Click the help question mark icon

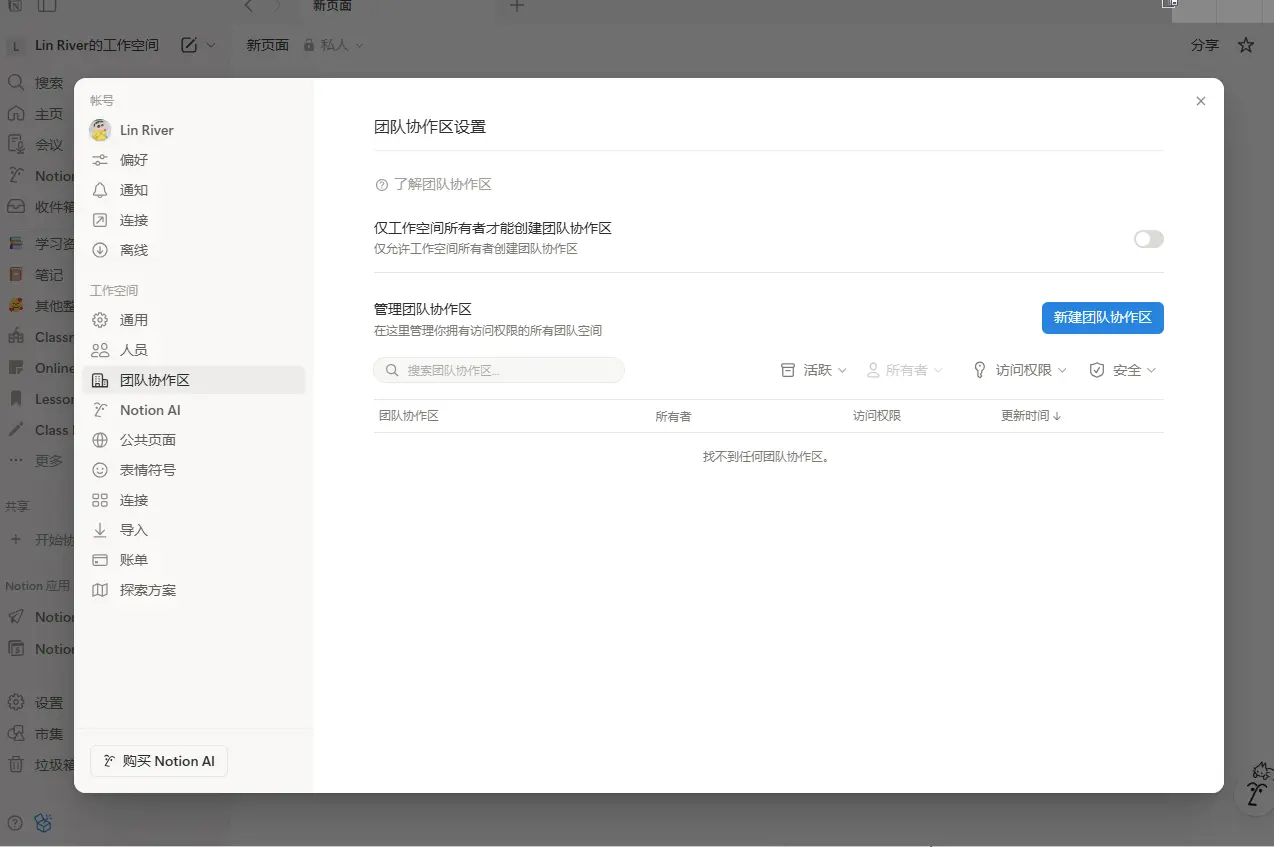tap(15, 823)
